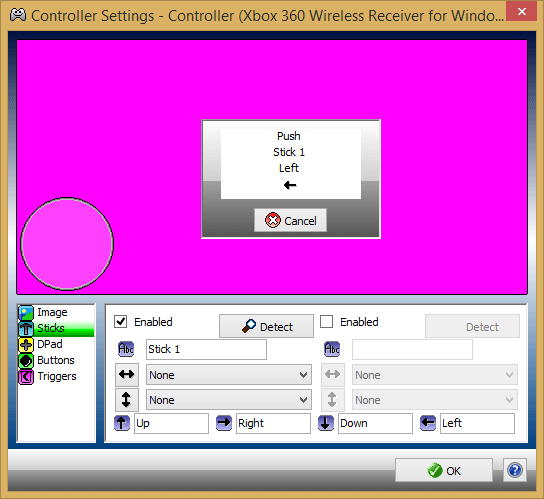The height and width of the screenshot is (499, 544).
Task: Click the right arrow direction icon
Action: (x=224, y=423)
